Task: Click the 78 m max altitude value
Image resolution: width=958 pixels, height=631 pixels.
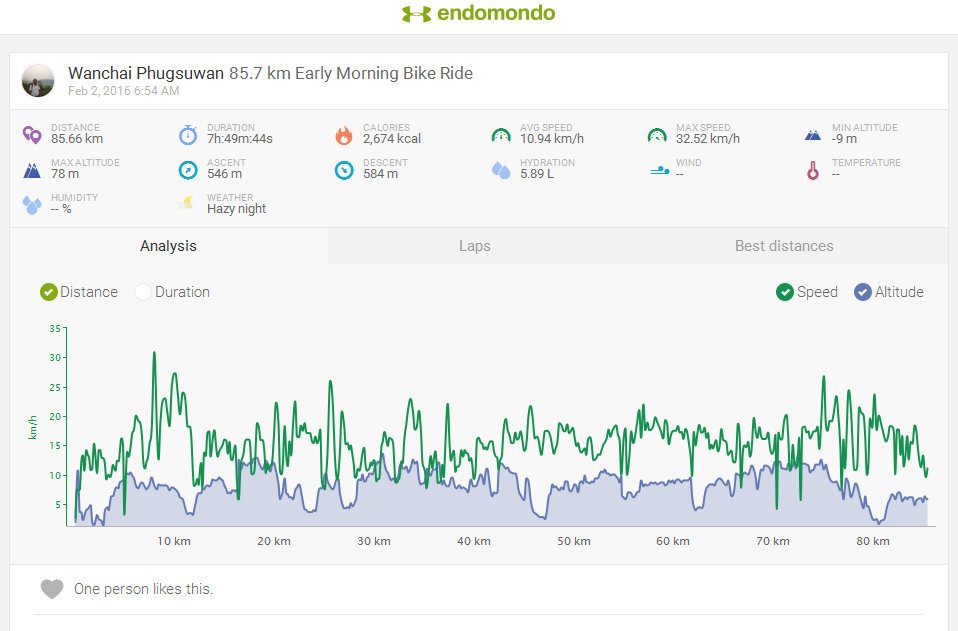Action: [65, 174]
